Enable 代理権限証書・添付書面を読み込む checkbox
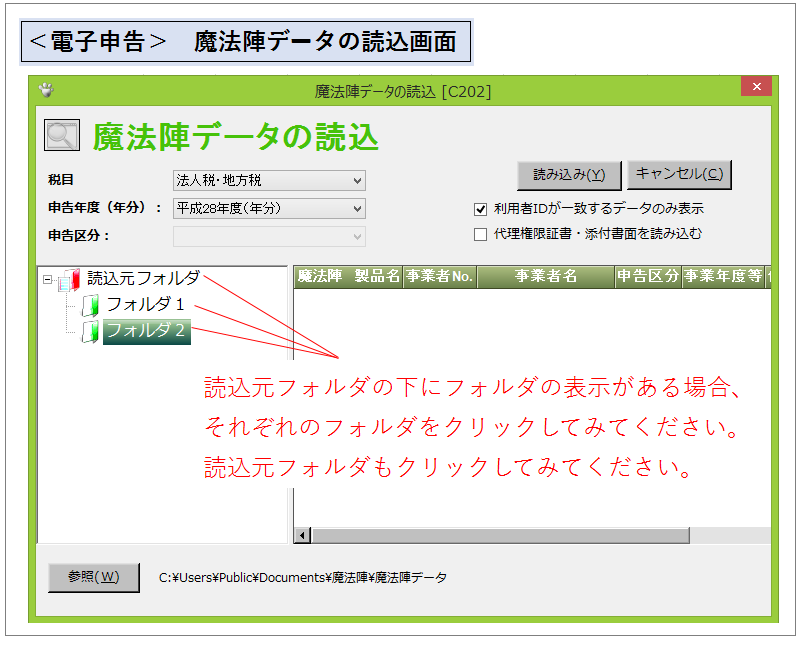Screen dimensions: 804x645 [480, 234]
